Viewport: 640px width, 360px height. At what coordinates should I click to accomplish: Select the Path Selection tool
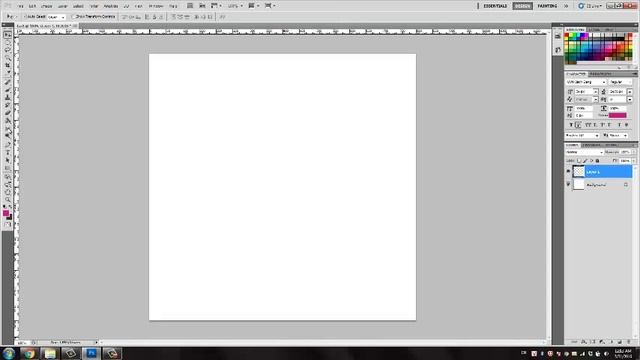7,160
